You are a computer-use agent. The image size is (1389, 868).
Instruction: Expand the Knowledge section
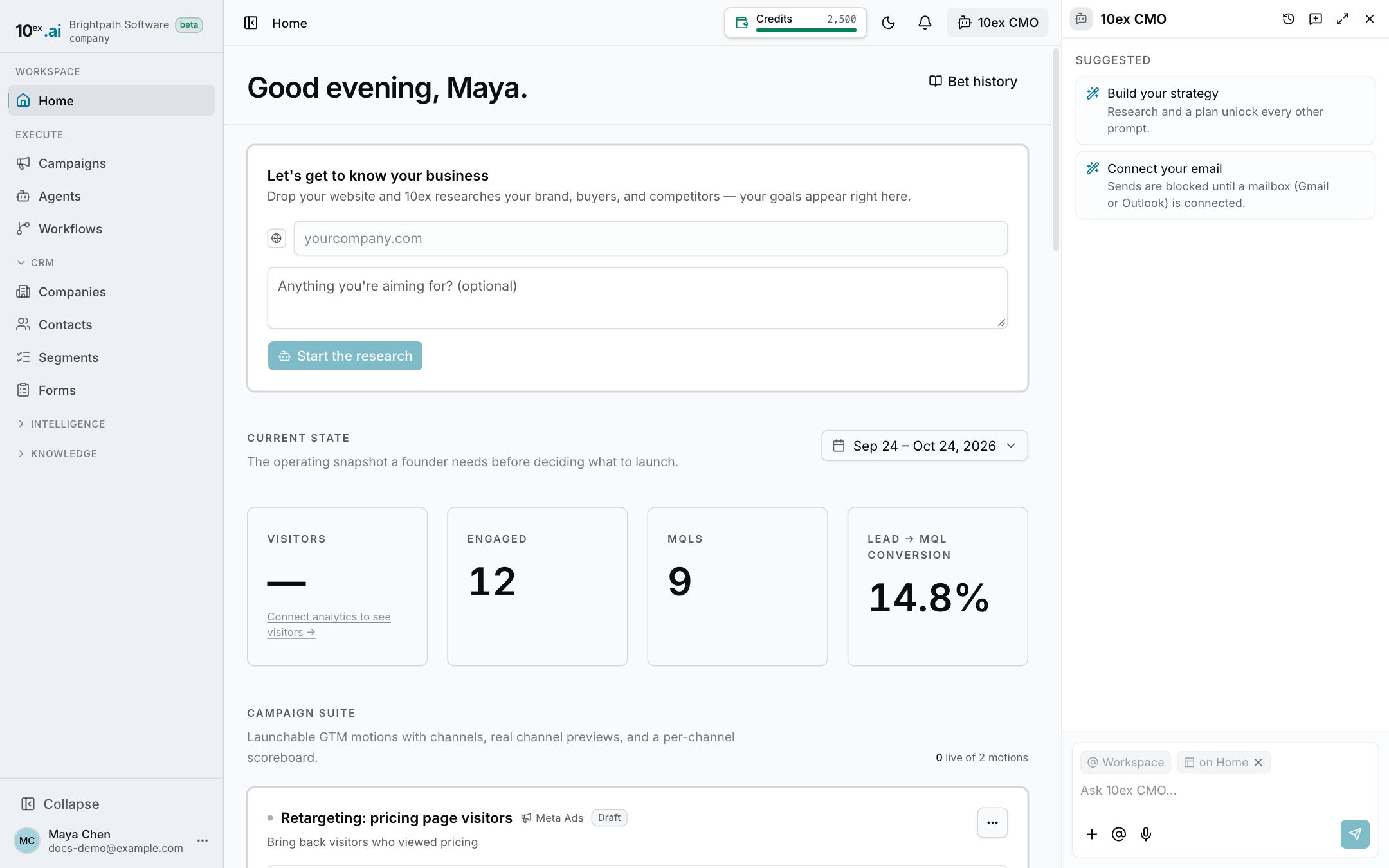[x=57, y=454]
